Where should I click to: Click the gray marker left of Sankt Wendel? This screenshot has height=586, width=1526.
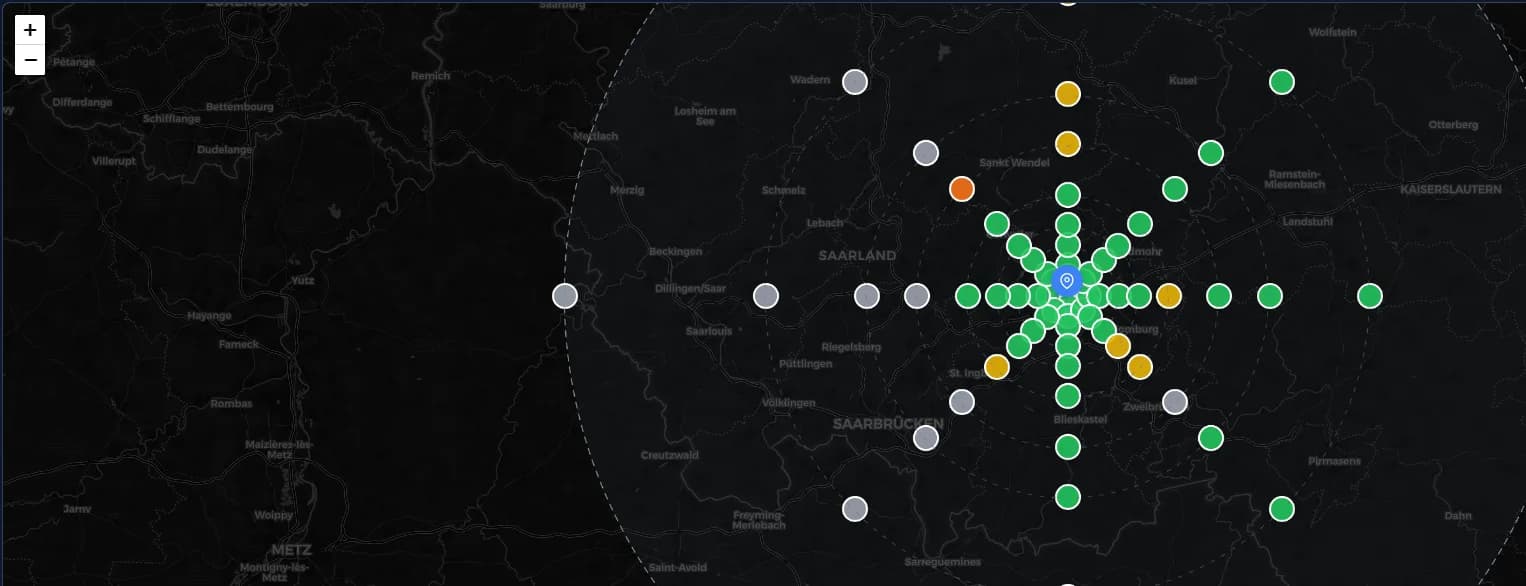[x=926, y=153]
